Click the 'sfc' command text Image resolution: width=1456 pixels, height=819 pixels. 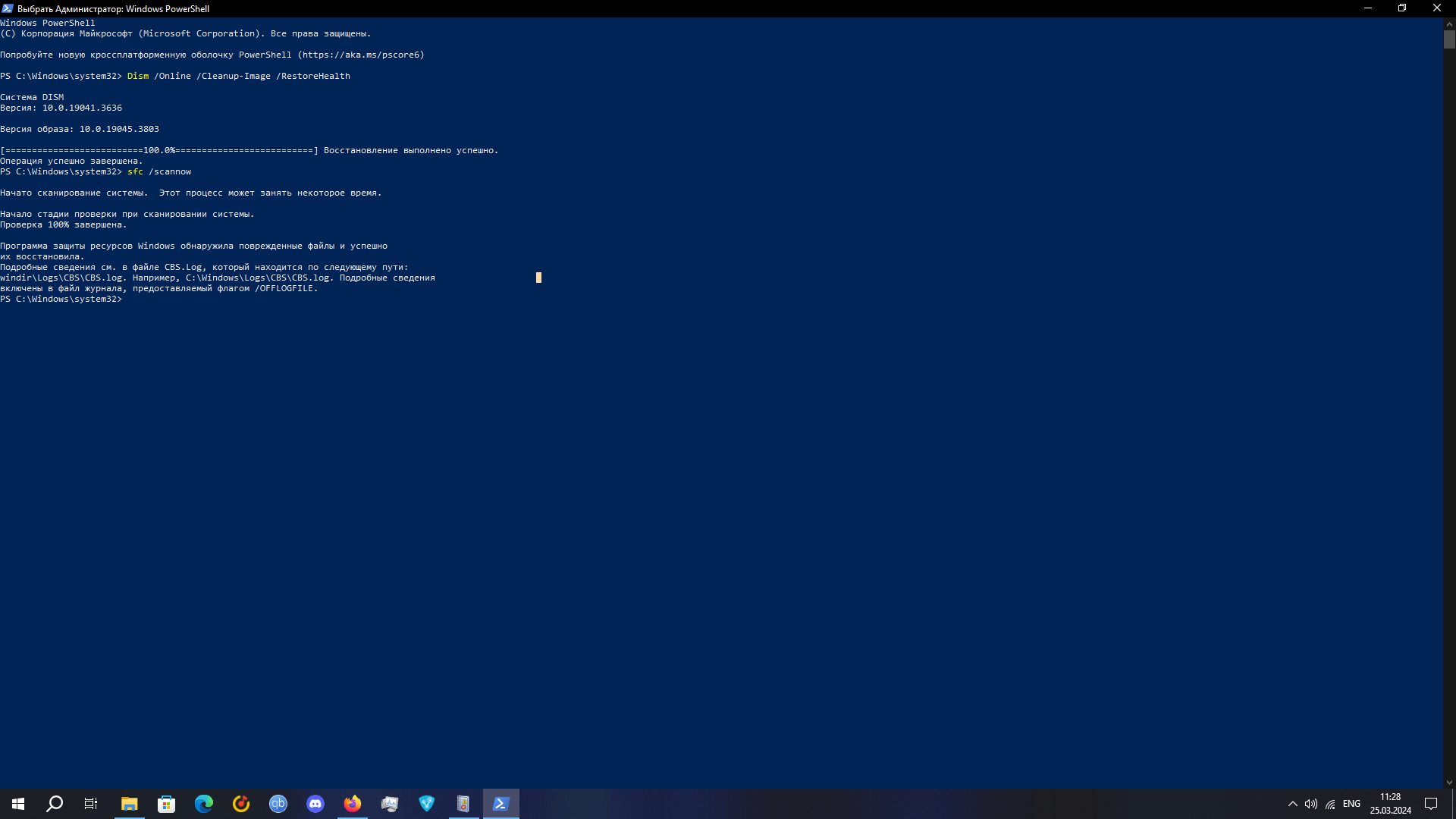coord(135,172)
